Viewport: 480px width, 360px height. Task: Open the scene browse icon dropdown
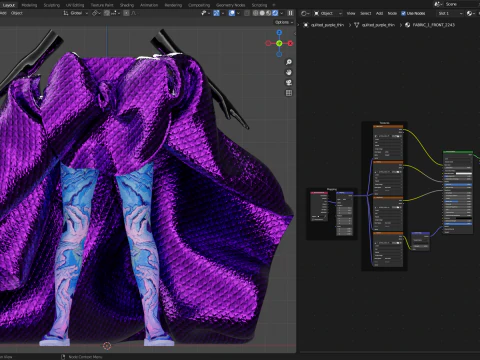[x=438, y=4]
